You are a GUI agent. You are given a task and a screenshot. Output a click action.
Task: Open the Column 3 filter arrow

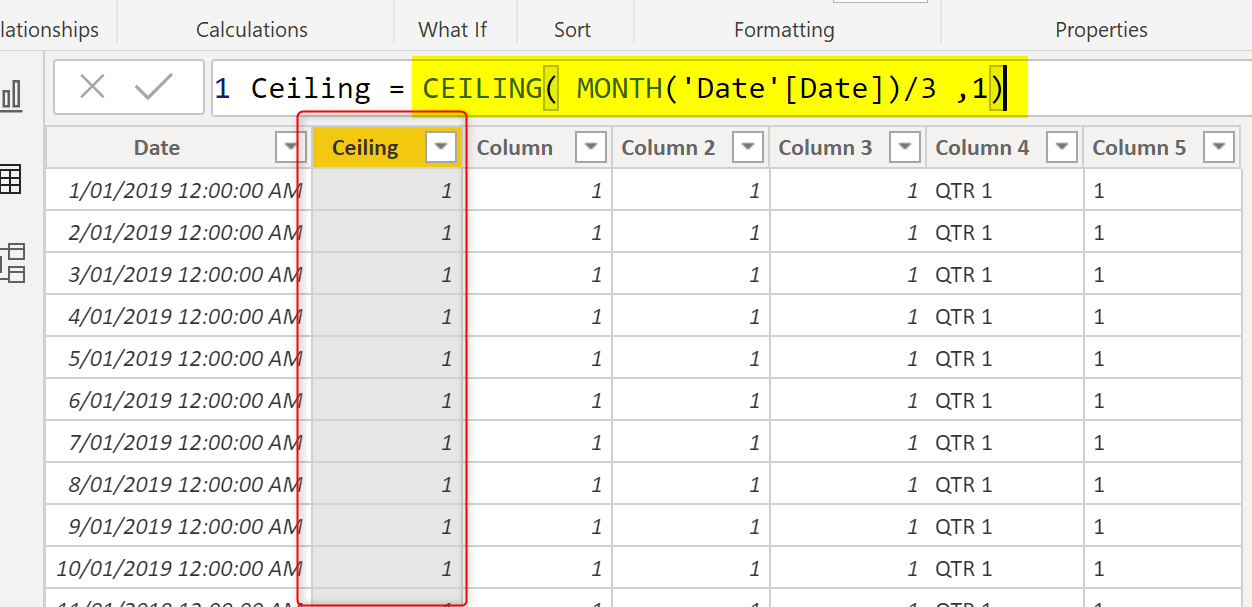905,148
